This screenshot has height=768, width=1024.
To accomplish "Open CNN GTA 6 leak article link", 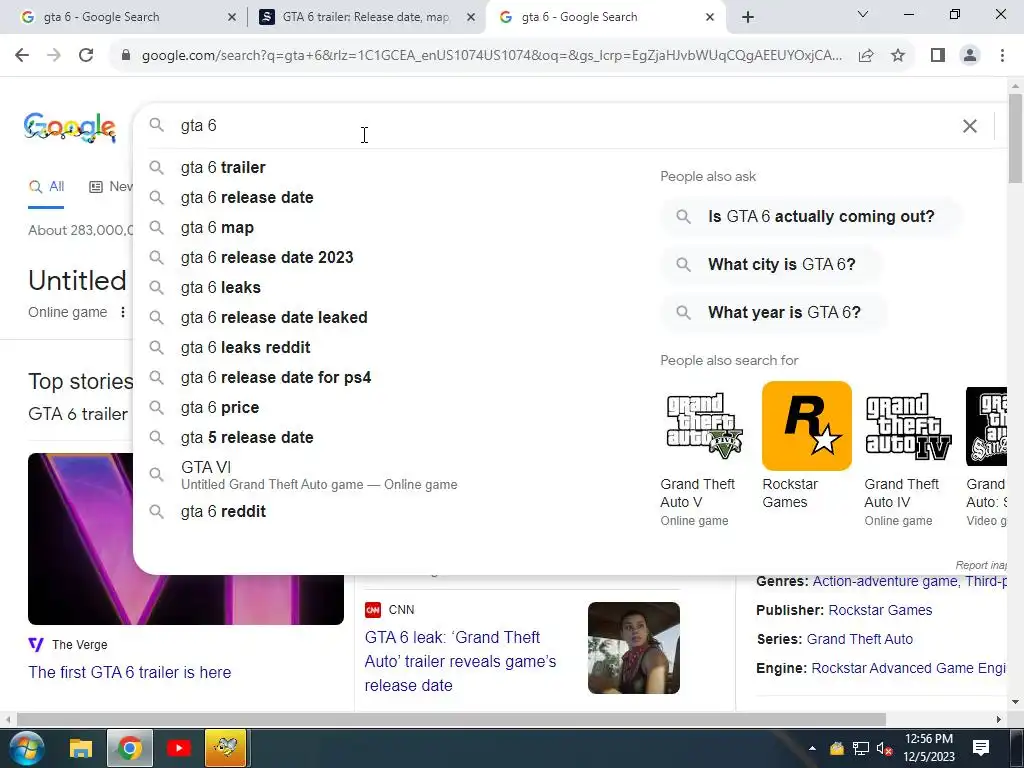I will 460,661.
